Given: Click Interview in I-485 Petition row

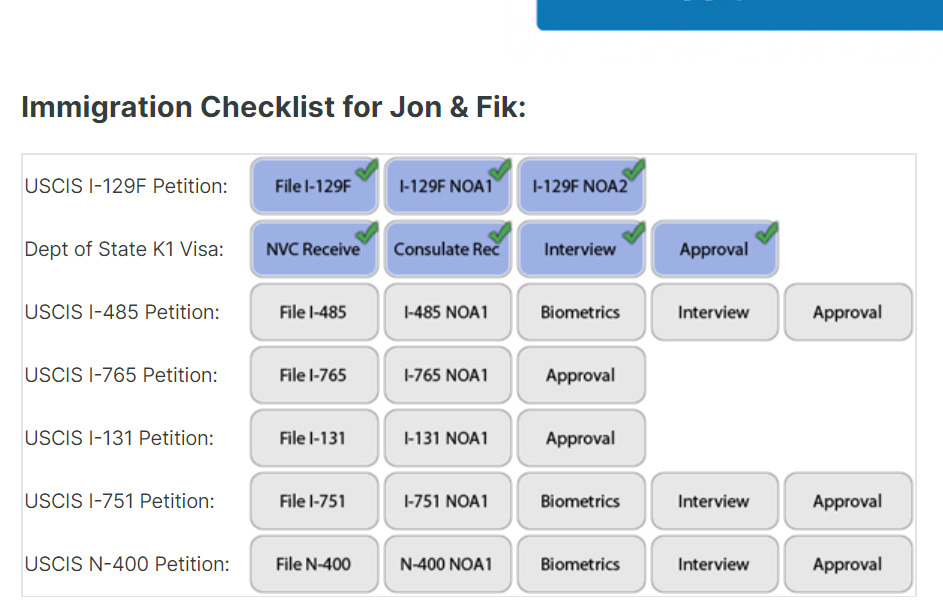Looking at the screenshot, I should point(714,312).
